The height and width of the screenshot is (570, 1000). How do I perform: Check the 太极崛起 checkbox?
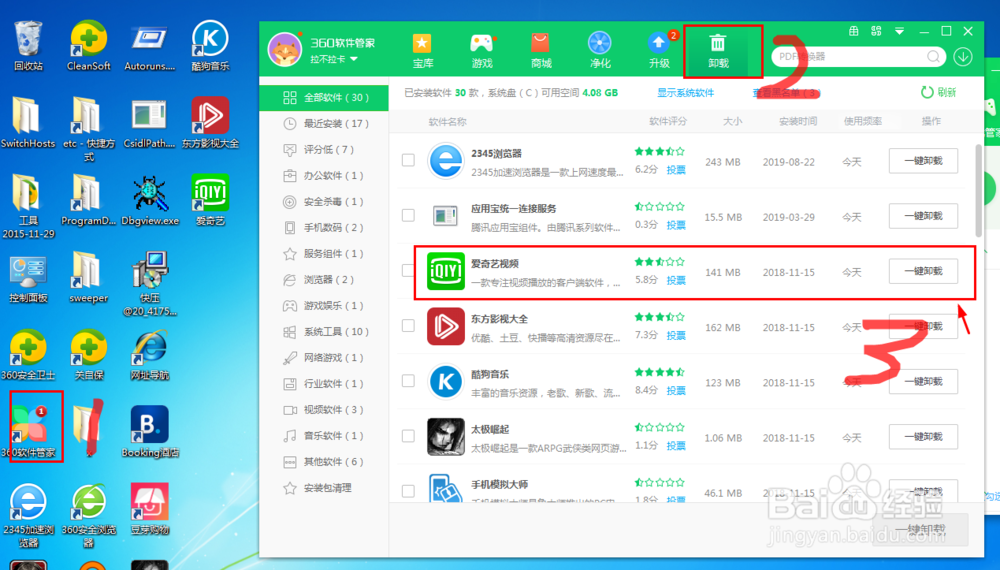click(x=408, y=436)
